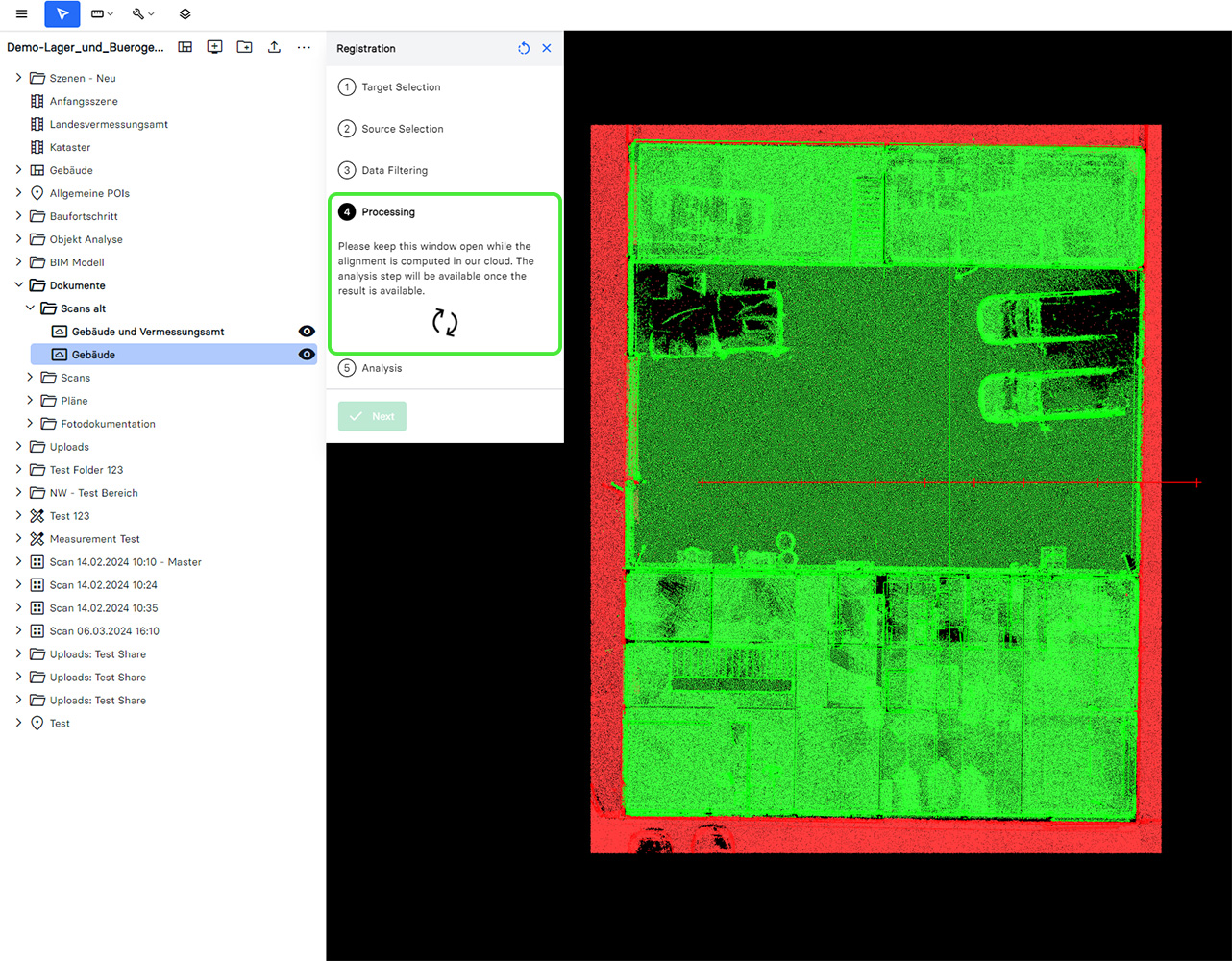Image resolution: width=1232 pixels, height=961 pixels.
Task: Go to Target Selection step
Action: click(x=401, y=87)
